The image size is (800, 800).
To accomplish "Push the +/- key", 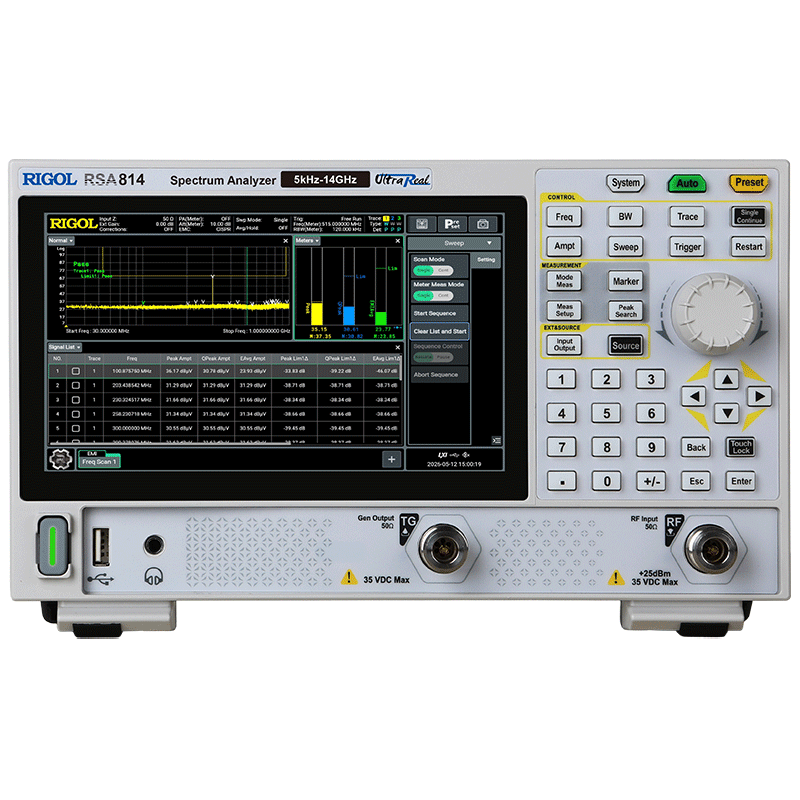I will click(x=651, y=481).
